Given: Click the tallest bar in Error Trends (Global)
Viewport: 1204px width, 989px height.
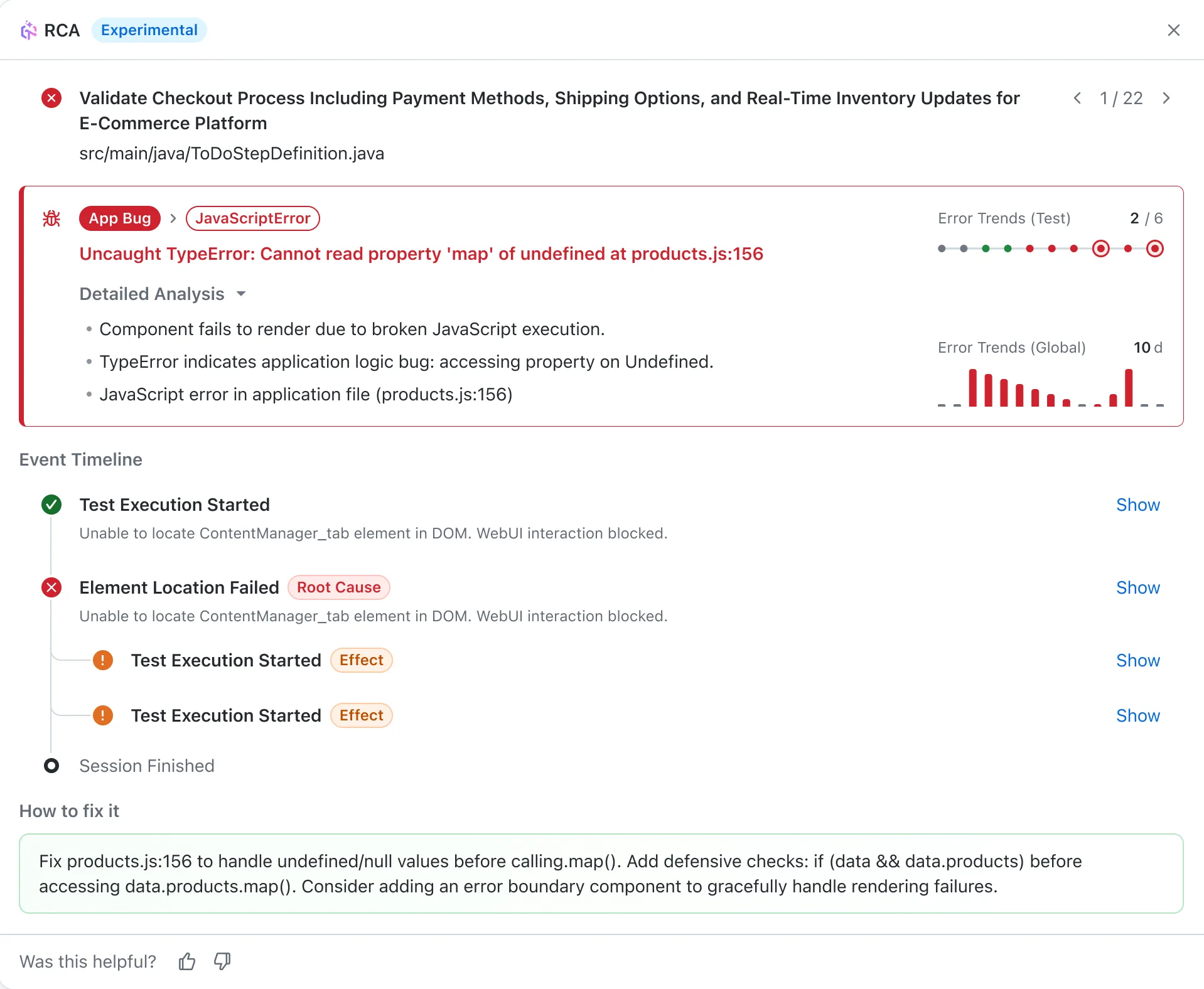Looking at the screenshot, I should click(973, 388).
